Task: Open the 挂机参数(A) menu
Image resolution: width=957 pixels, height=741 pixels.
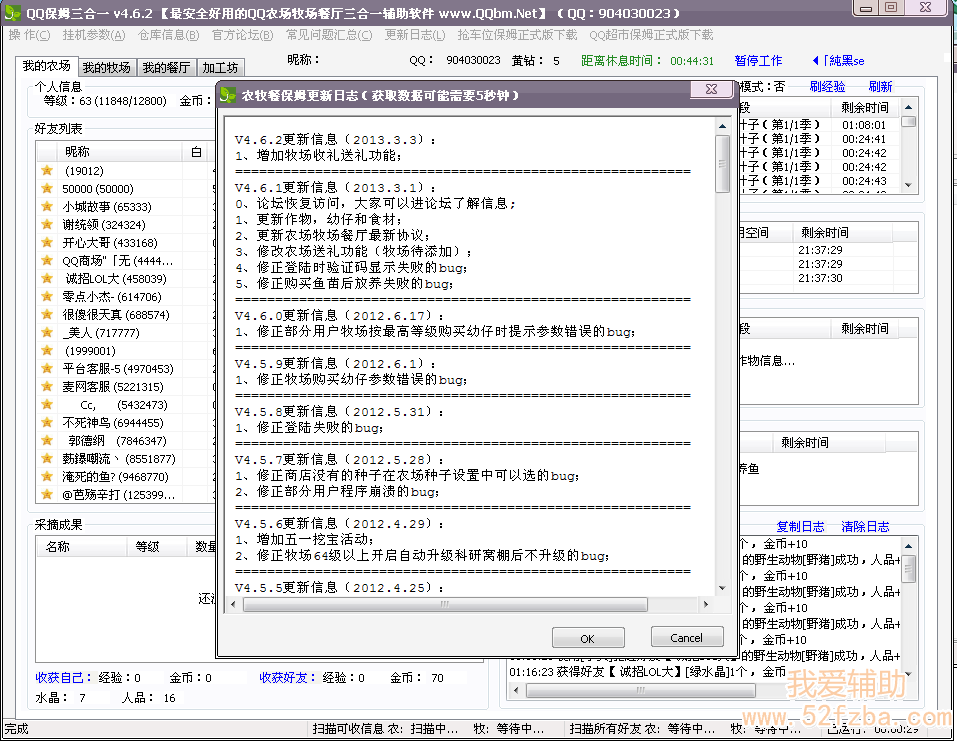Action: coord(93,35)
